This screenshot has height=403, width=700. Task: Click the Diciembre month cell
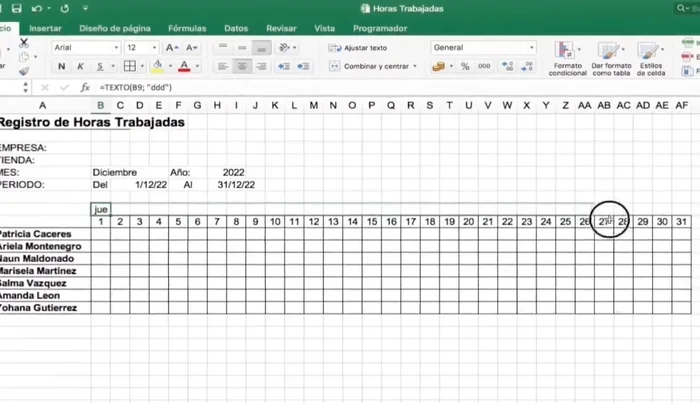[115, 173]
